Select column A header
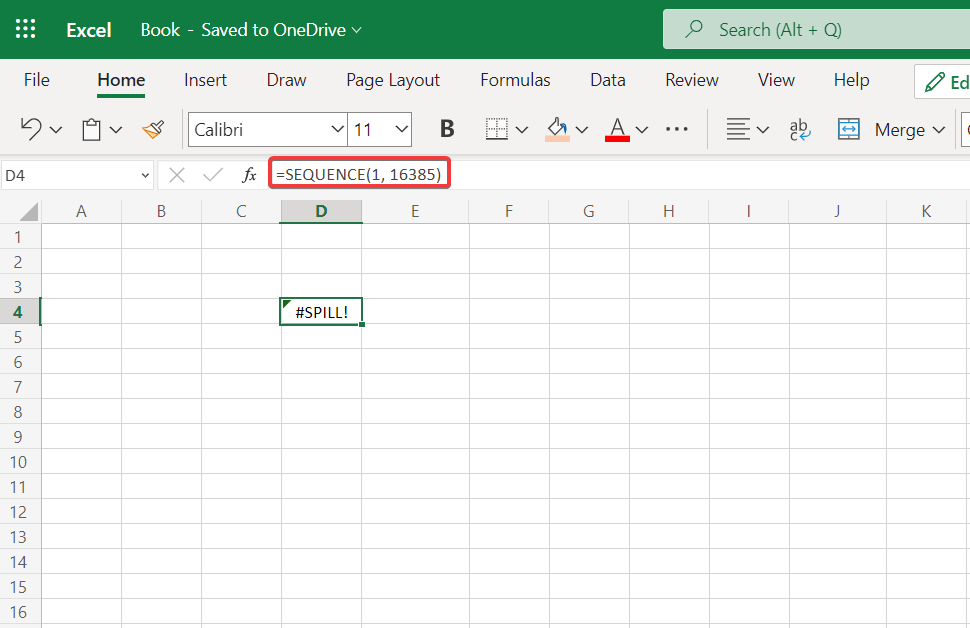This screenshot has height=628, width=970. tap(81, 212)
